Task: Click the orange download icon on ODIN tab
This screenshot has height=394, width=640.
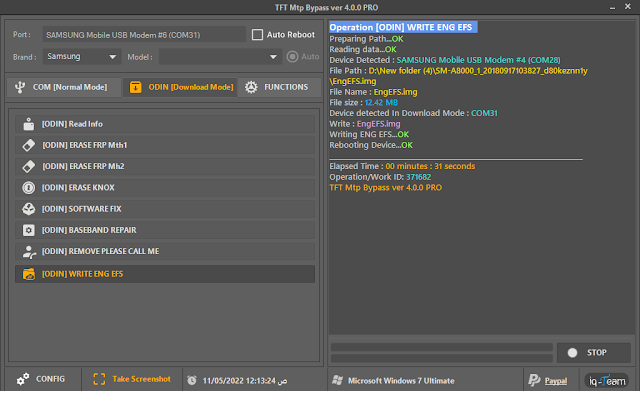Action: tap(136, 87)
